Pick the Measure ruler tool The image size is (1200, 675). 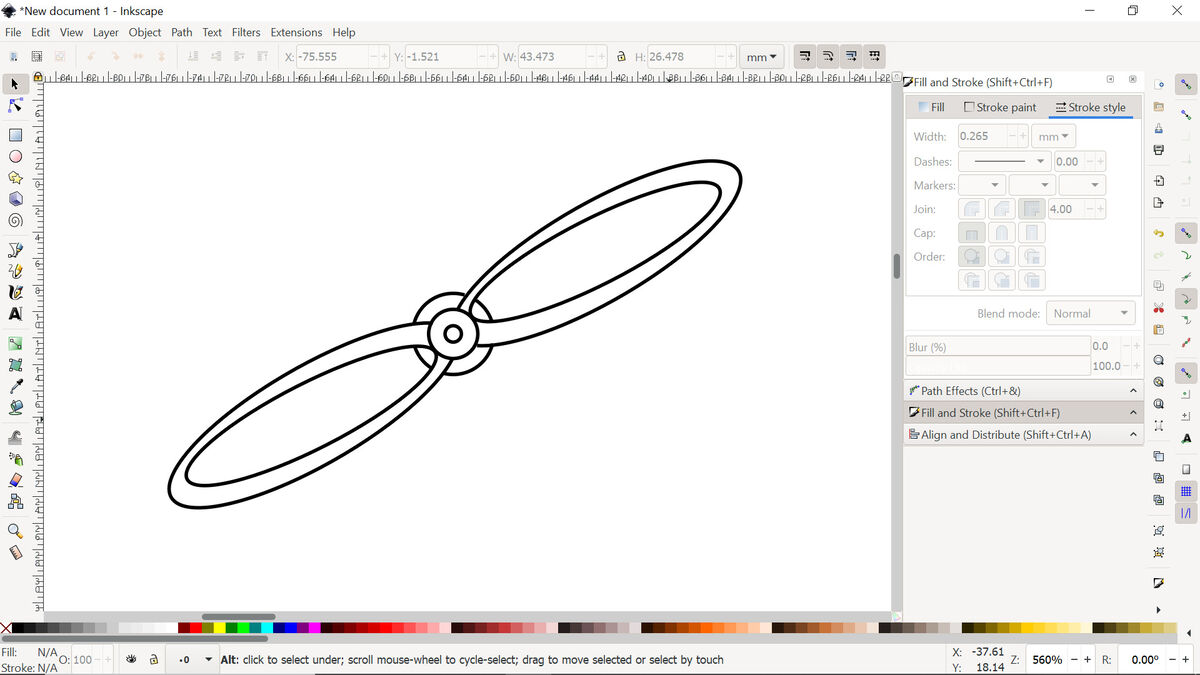coord(15,552)
